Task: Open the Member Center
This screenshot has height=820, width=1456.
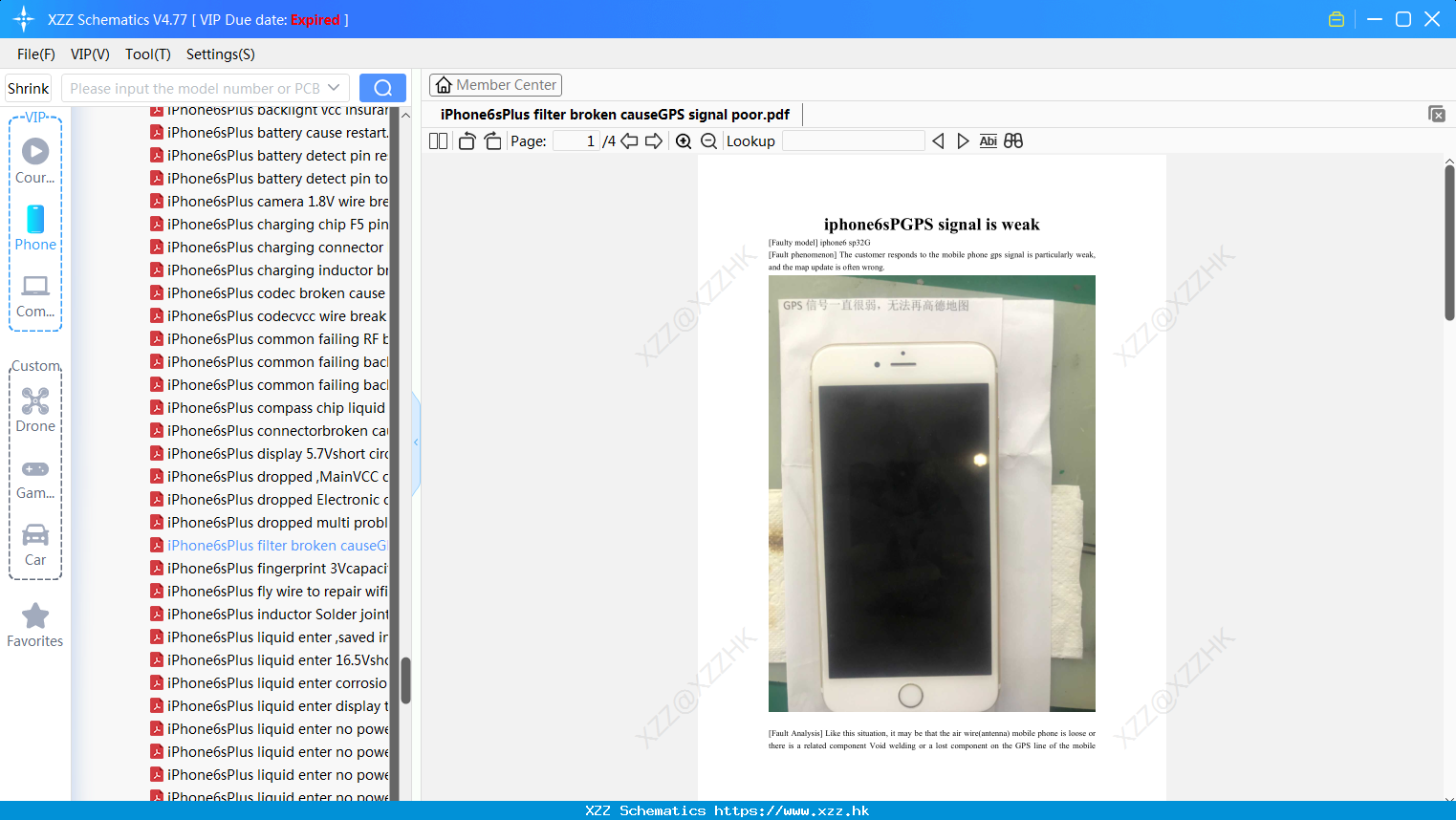Action: 495,85
